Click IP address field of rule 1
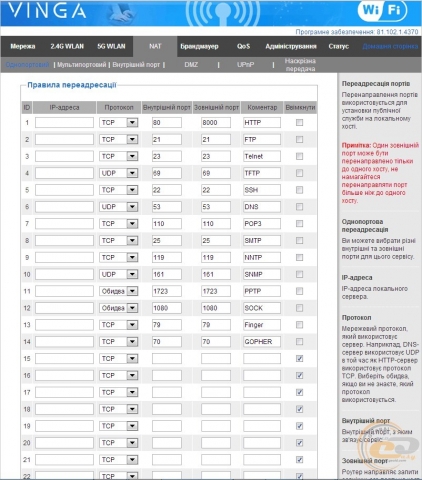 pyautogui.click(x=64, y=123)
